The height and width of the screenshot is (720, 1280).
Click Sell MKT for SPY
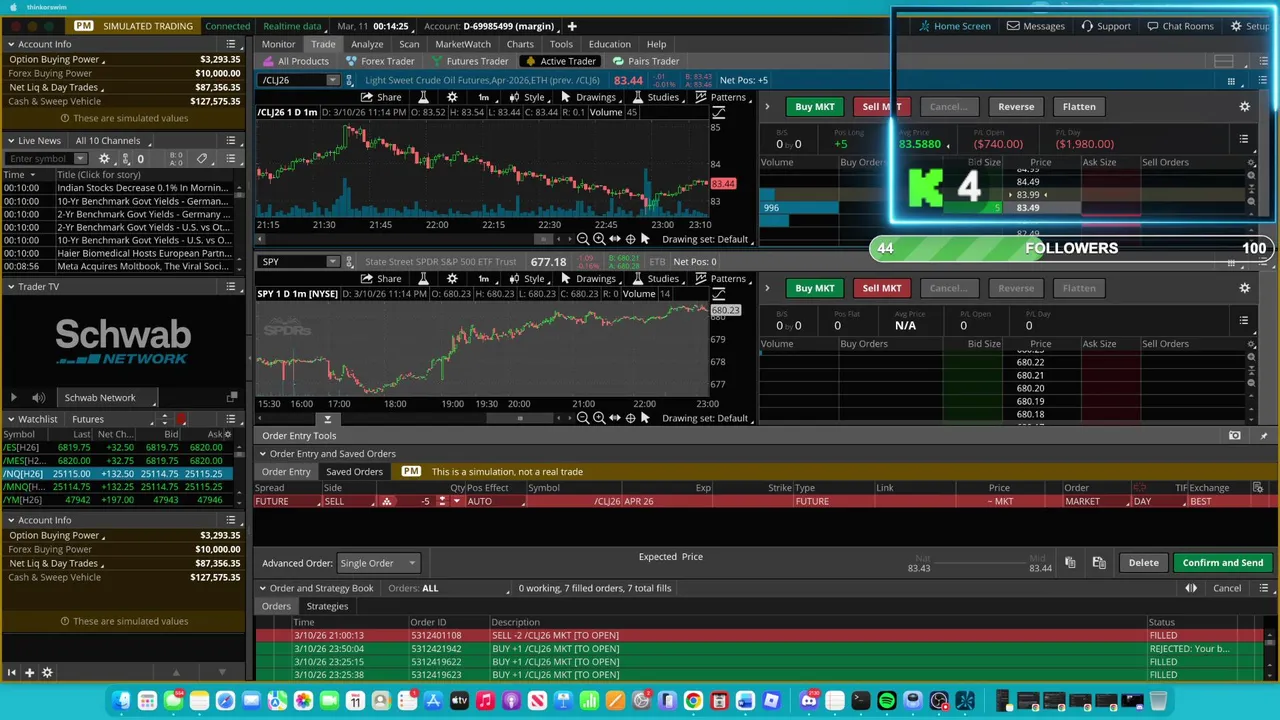(881, 289)
